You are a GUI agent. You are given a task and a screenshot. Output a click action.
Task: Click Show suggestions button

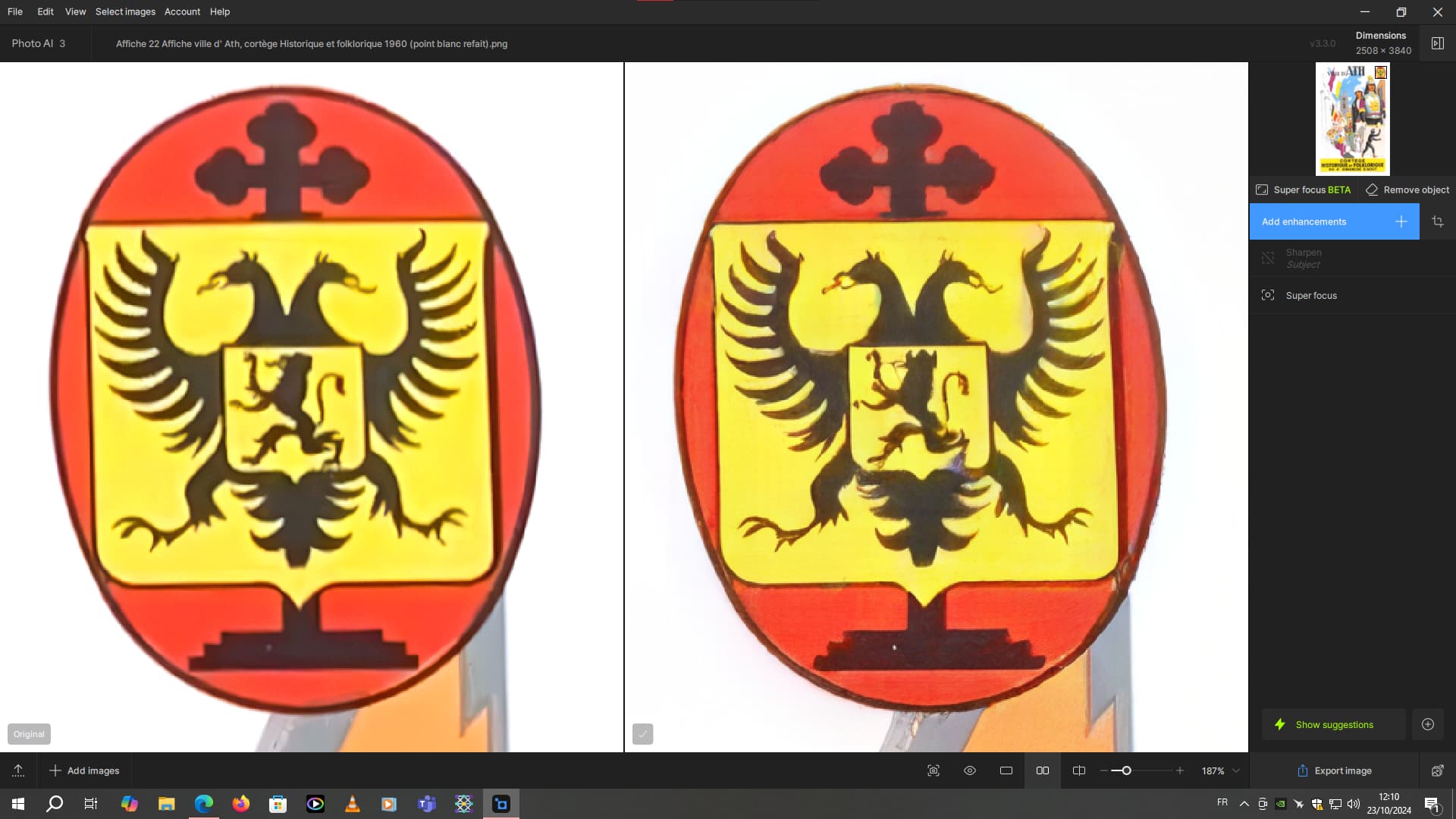click(x=1333, y=724)
